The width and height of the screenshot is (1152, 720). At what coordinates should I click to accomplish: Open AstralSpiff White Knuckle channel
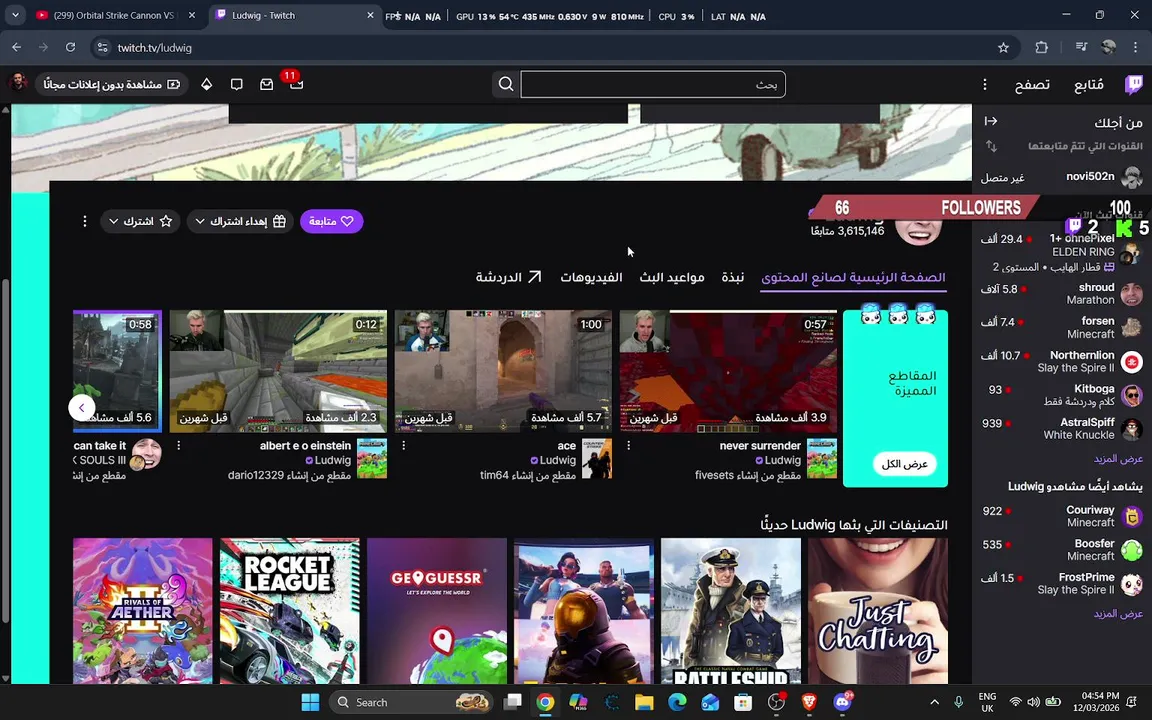[x=1062, y=429]
